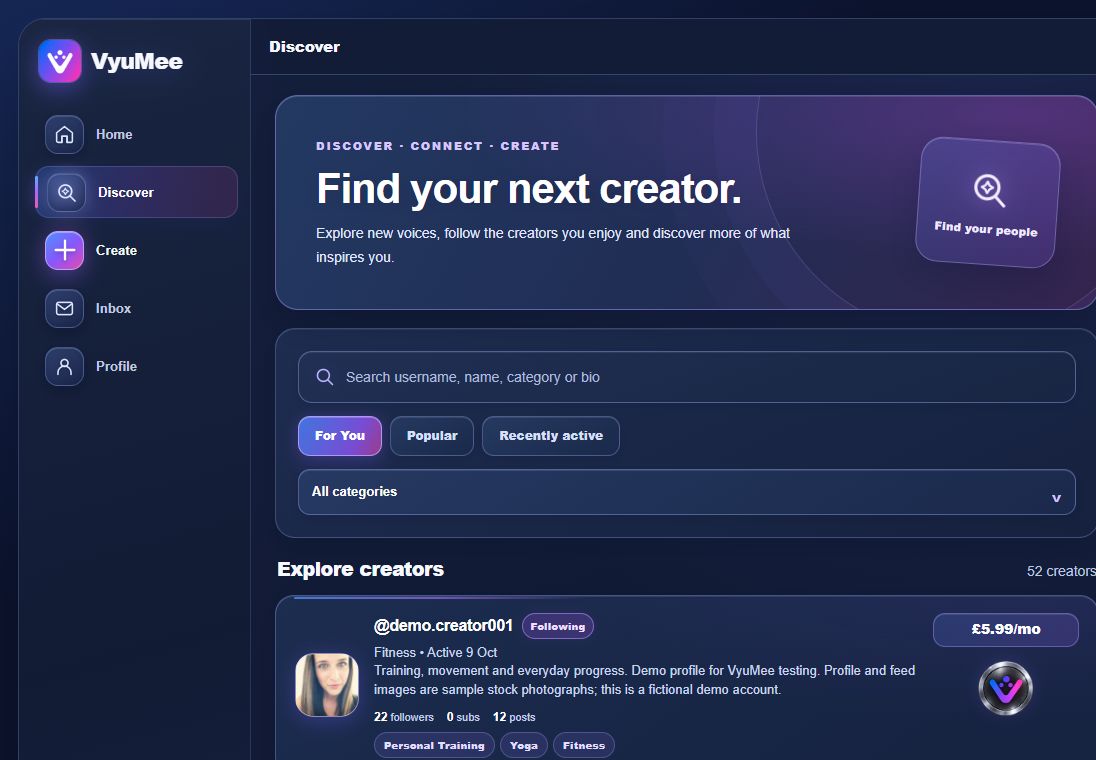Focus the creator search input field
Screen dimensions: 1096x760
click(686, 377)
